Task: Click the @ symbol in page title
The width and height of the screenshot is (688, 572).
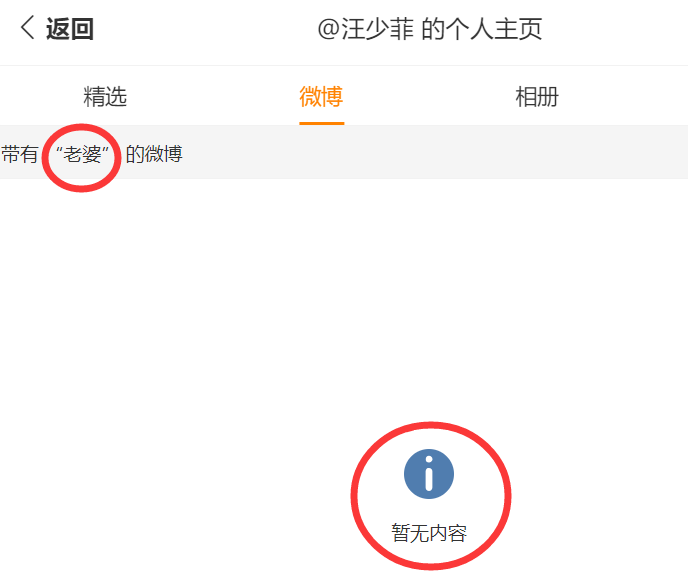Action: 329,29
